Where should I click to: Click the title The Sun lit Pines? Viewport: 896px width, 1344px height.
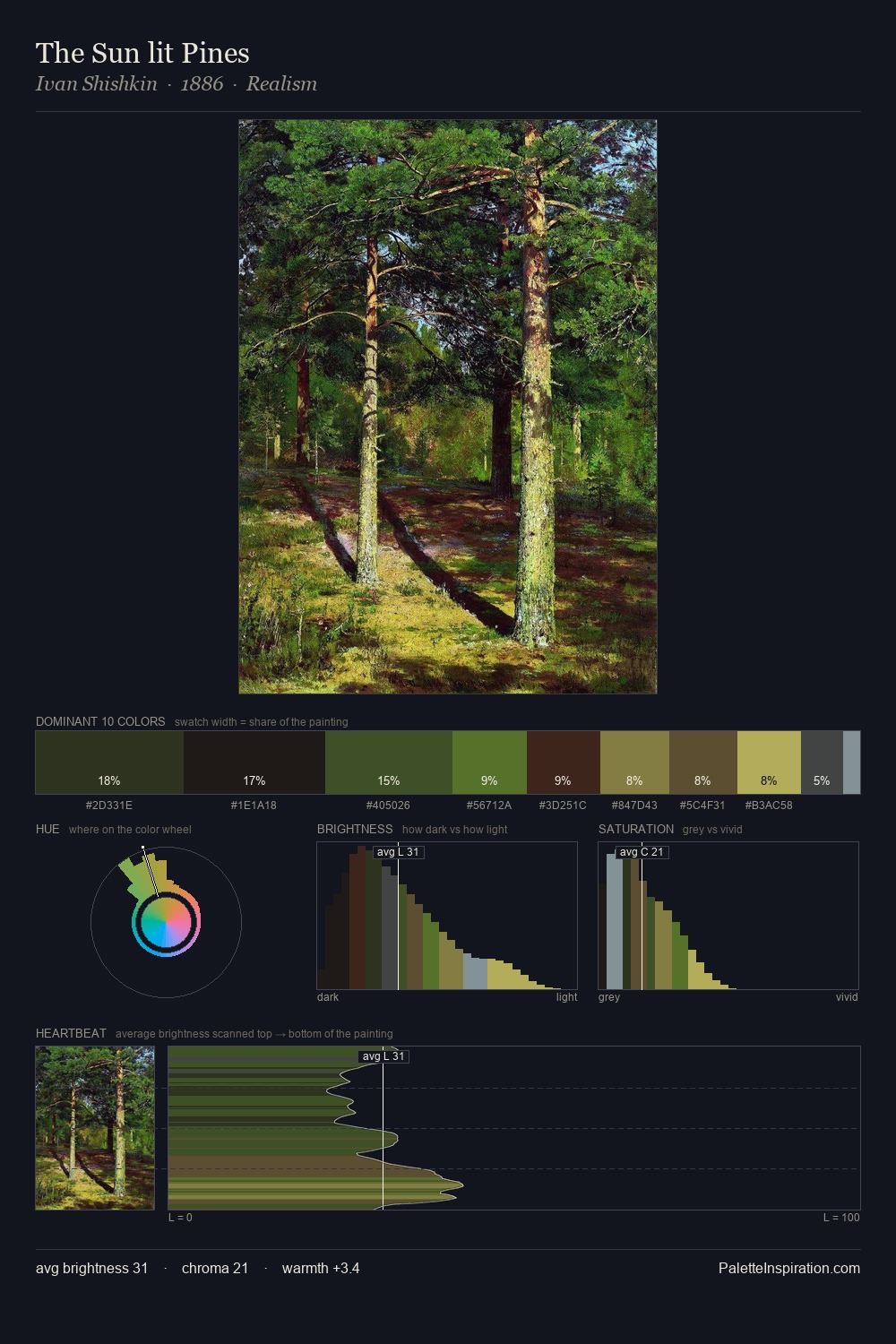142,53
